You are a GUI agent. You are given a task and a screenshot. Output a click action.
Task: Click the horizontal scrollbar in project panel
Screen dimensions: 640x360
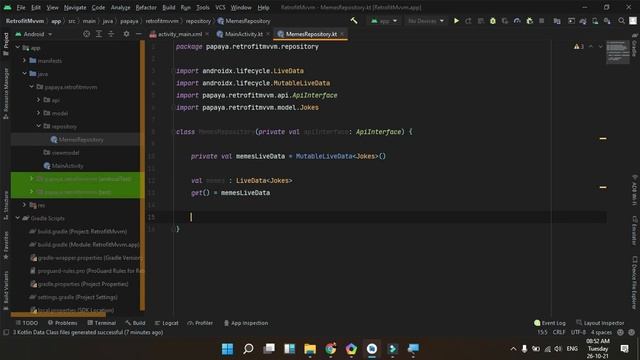58,315
